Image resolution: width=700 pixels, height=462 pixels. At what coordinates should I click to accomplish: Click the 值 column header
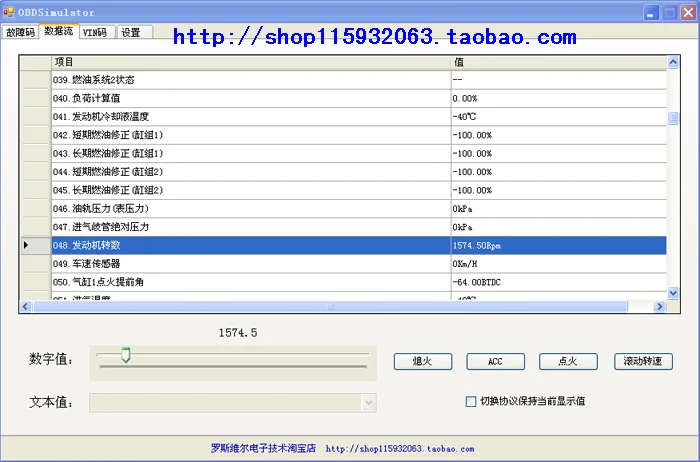tap(559, 62)
